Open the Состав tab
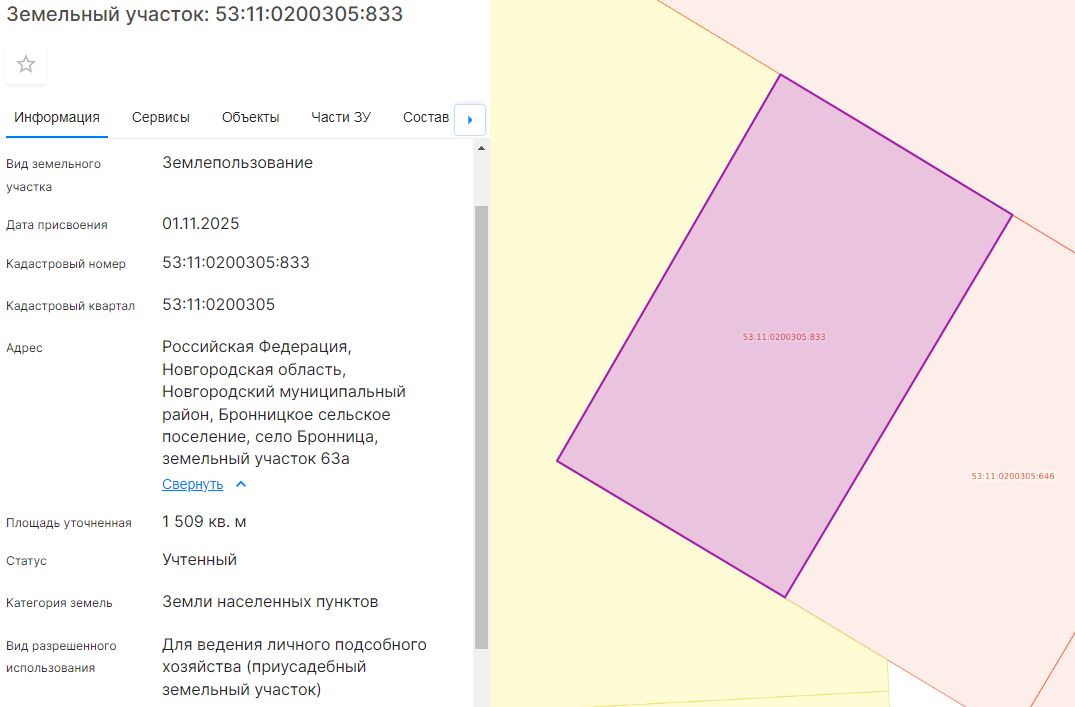1075x707 pixels. click(426, 117)
